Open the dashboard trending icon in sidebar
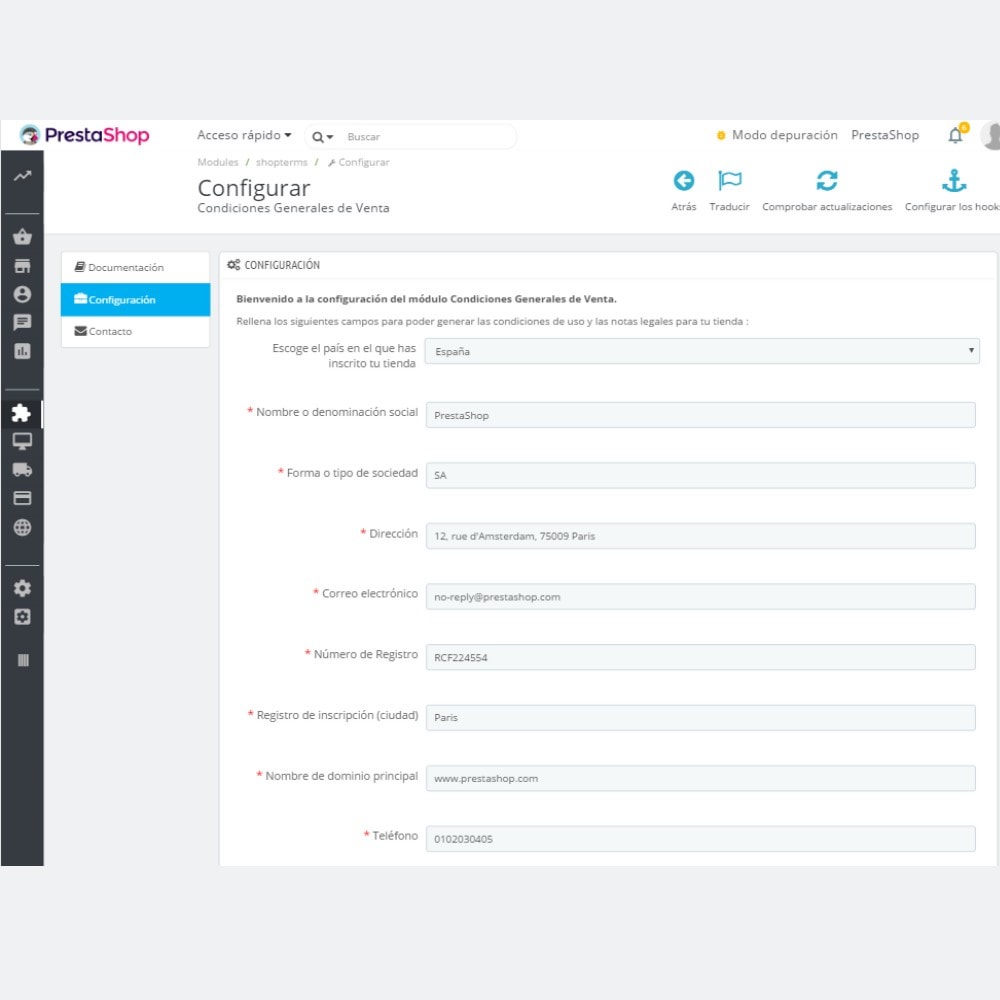This screenshot has height=1000, width=1000. [x=22, y=175]
